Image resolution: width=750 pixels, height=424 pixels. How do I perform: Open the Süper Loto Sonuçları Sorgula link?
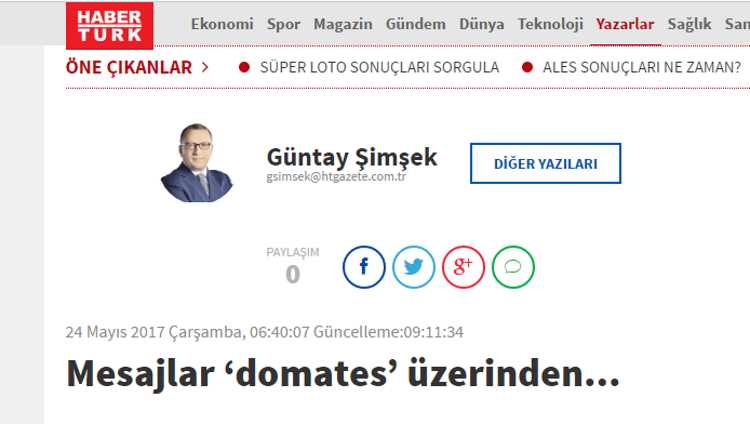click(380, 67)
